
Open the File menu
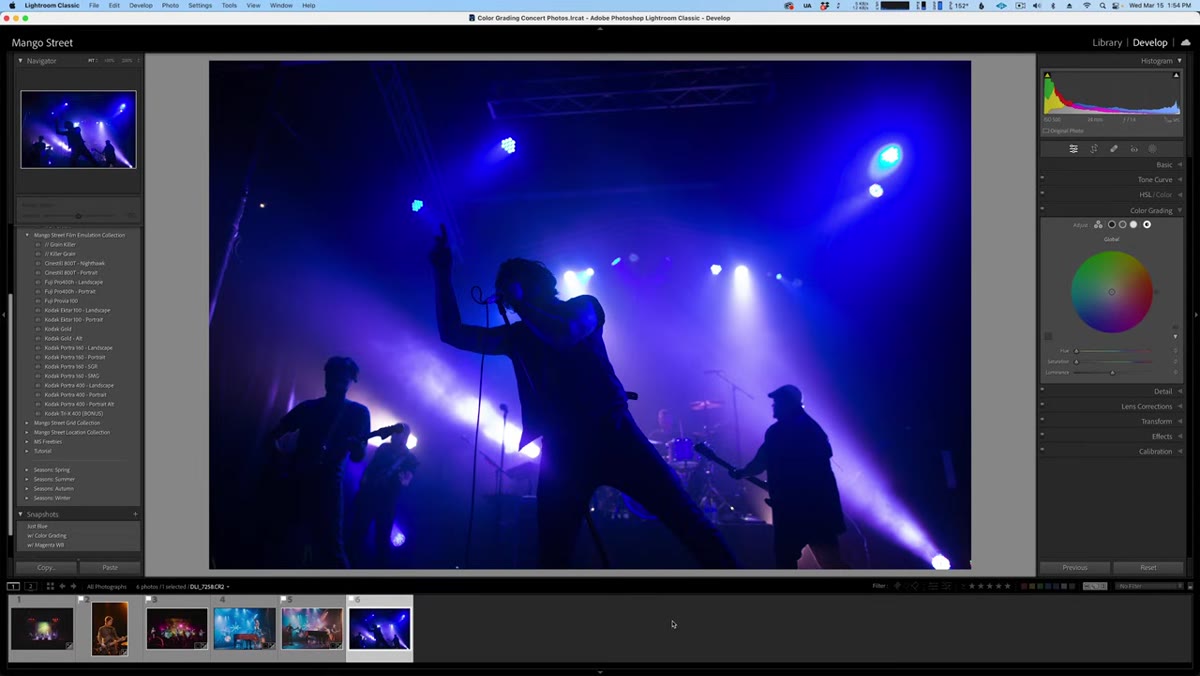coord(94,5)
